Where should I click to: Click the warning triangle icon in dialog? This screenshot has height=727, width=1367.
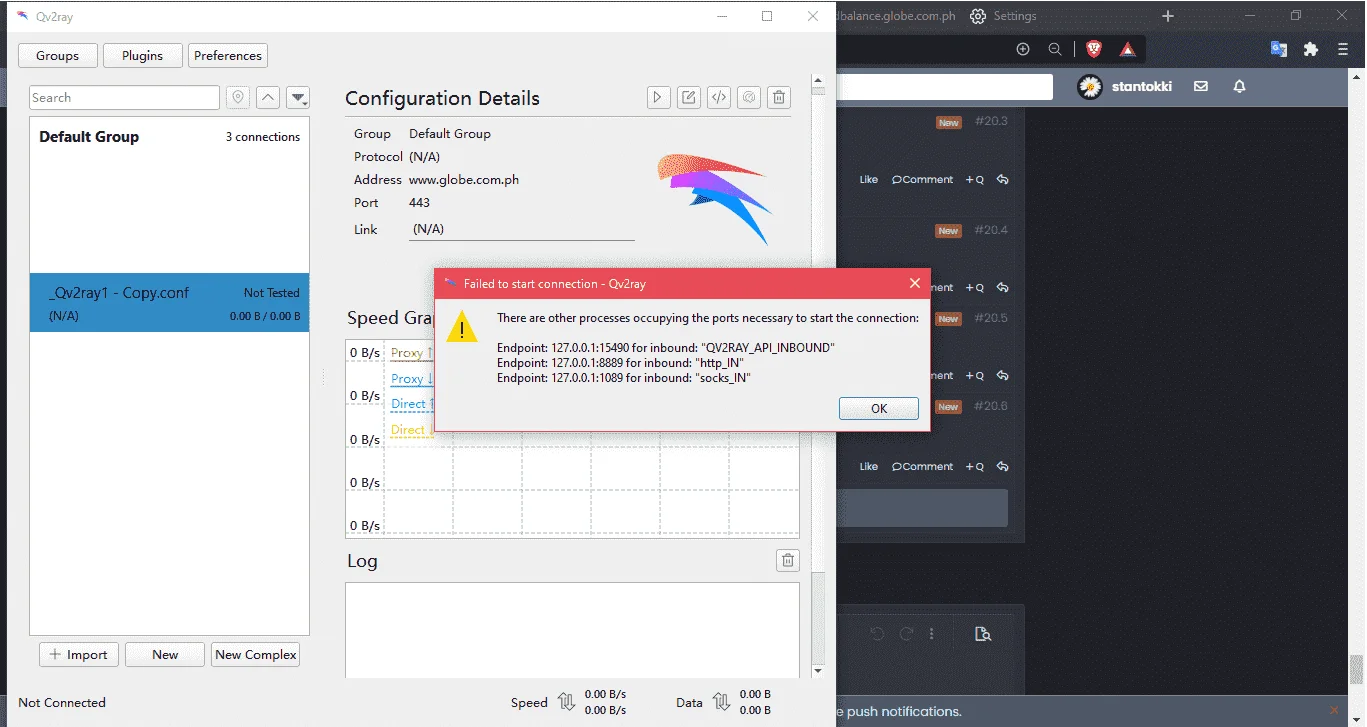462,327
